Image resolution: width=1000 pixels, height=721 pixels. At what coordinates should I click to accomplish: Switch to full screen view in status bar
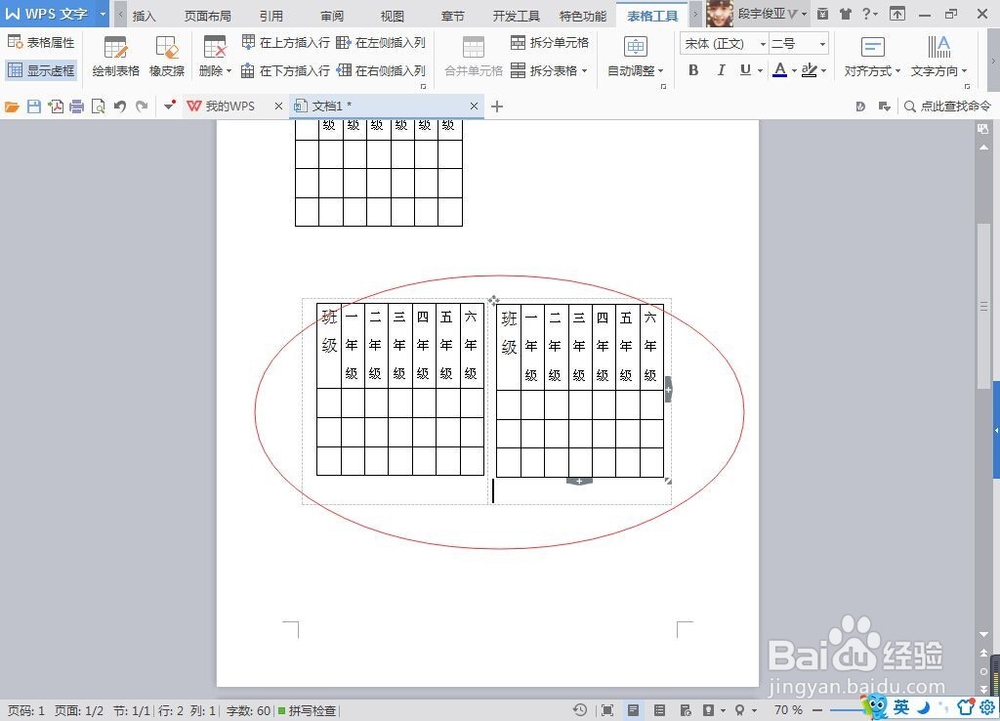pos(607,710)
